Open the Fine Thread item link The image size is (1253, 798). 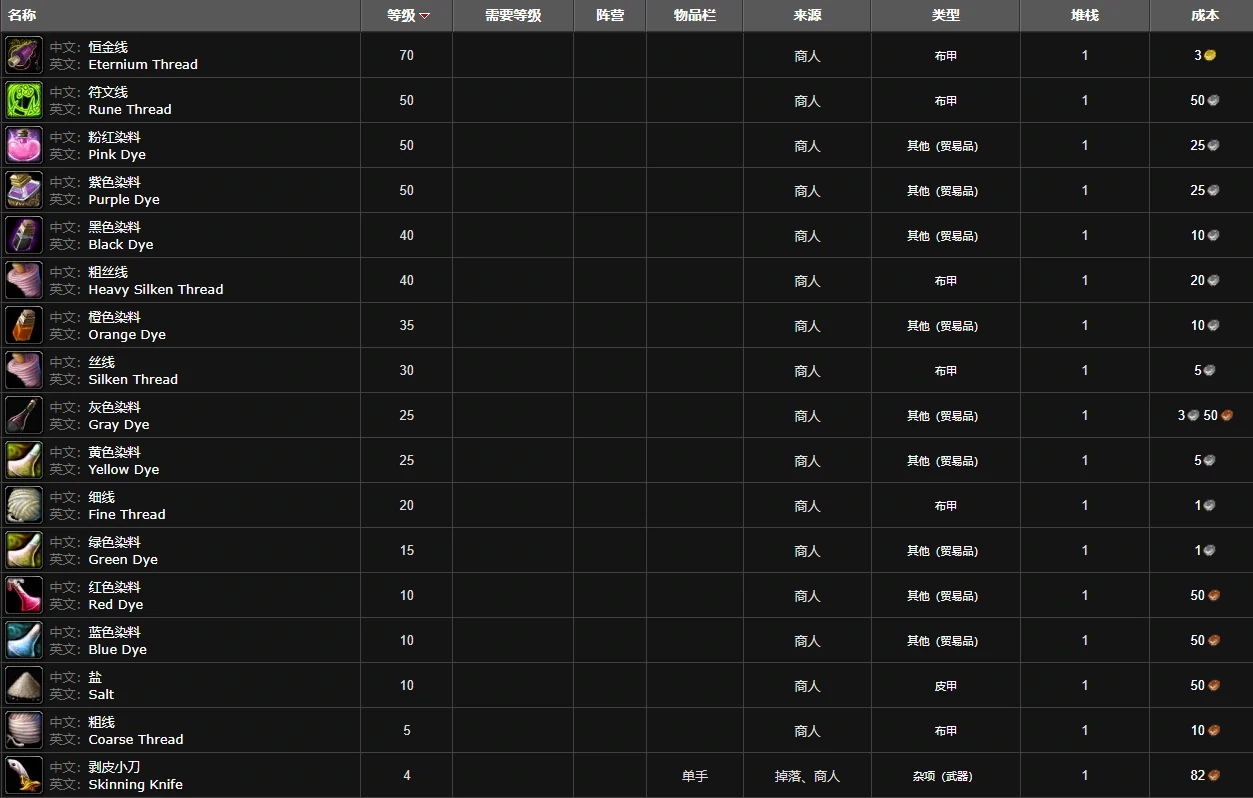(127, 514)
